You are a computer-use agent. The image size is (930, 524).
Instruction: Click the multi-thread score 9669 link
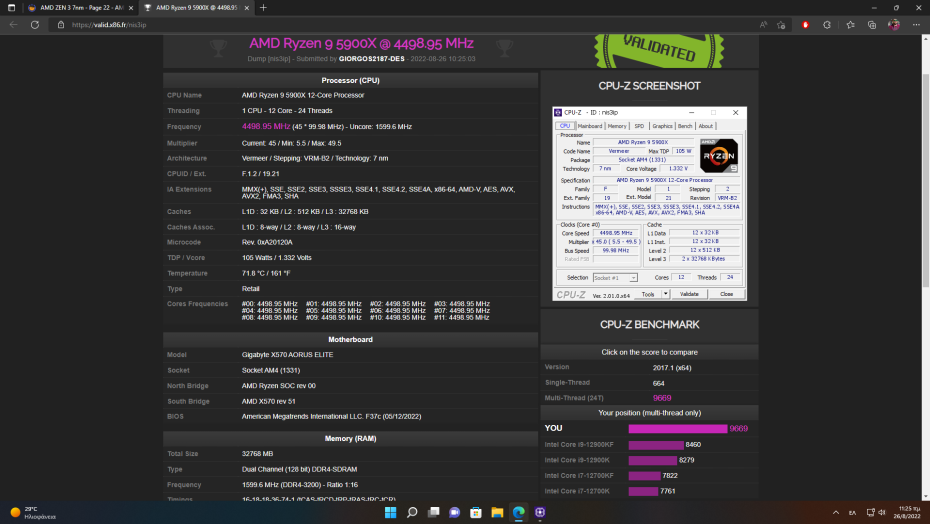(x=662, y=398)
